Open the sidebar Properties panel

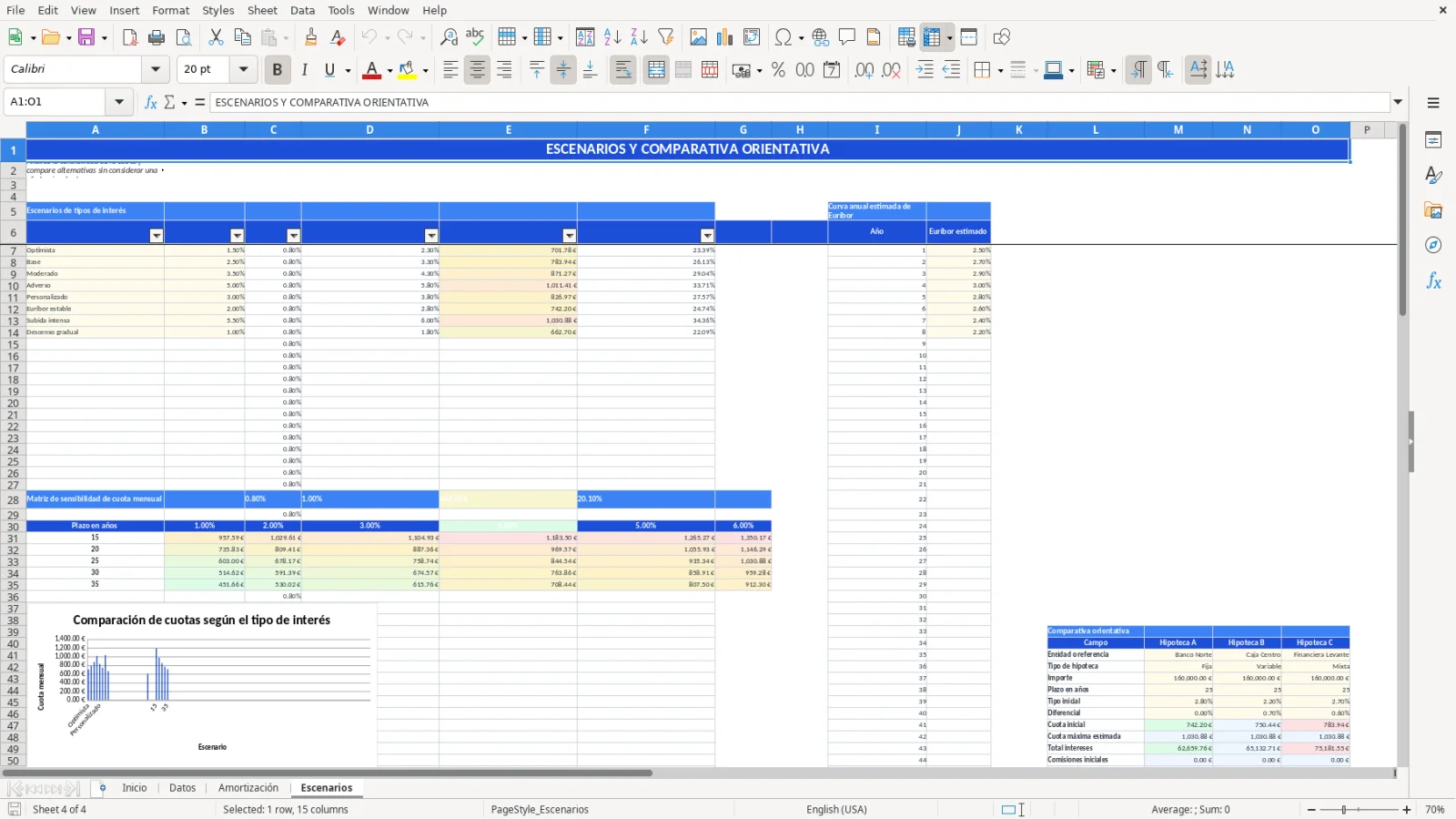1433,140
